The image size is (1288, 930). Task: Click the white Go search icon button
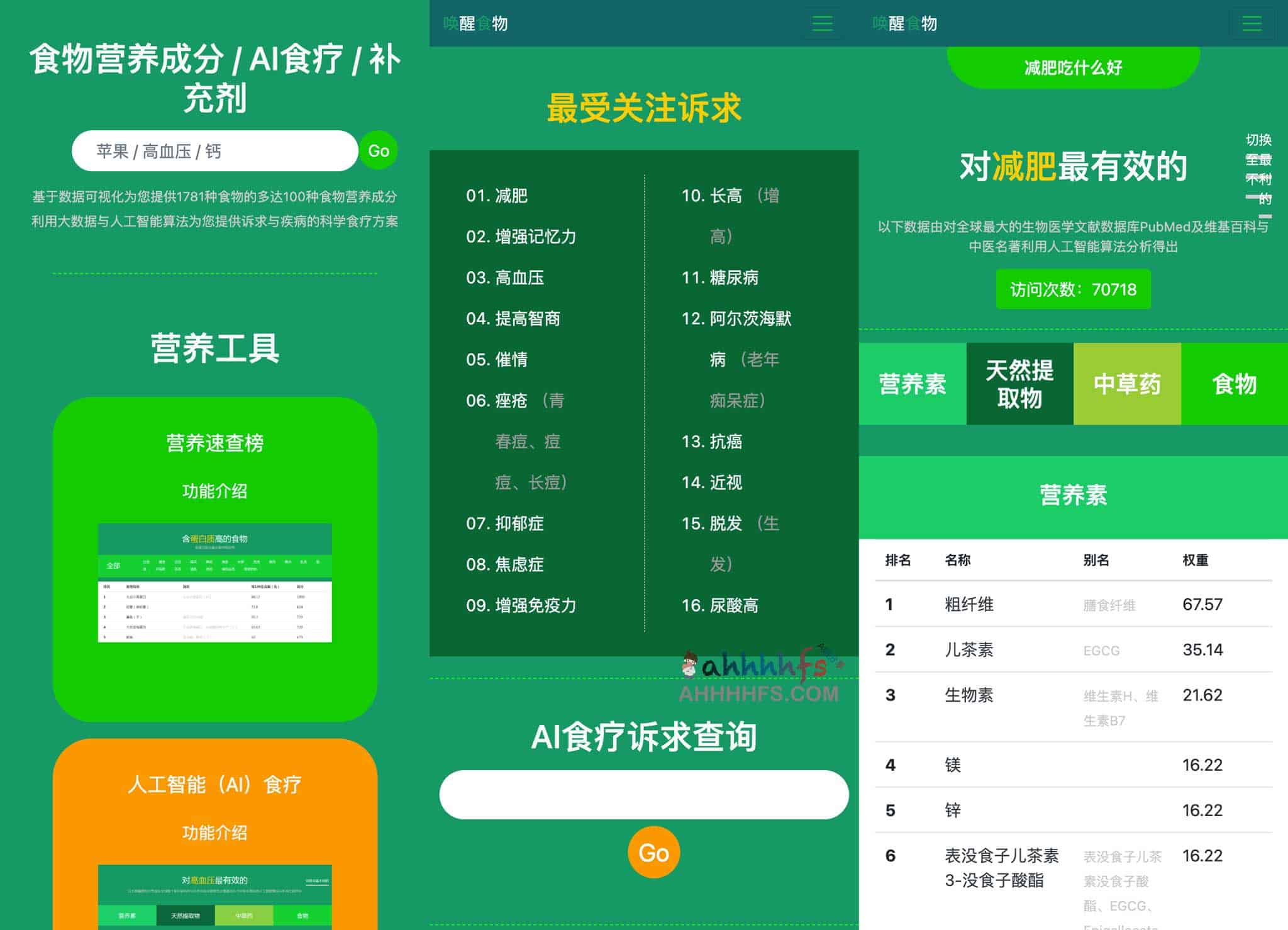click(379, 150)
